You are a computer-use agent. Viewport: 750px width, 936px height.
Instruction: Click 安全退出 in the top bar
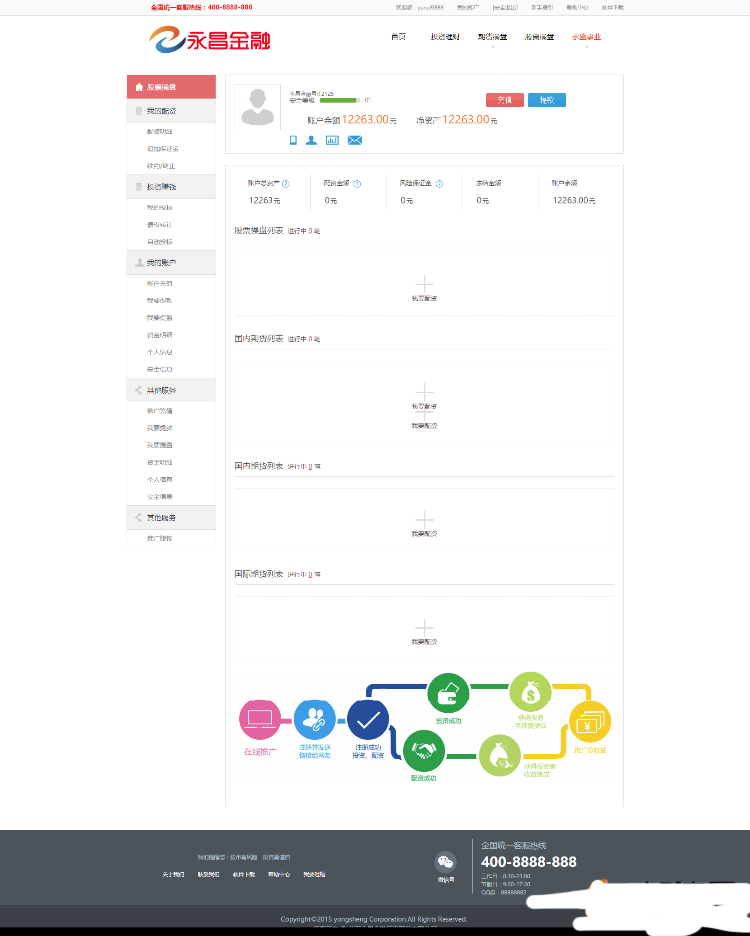505,7
